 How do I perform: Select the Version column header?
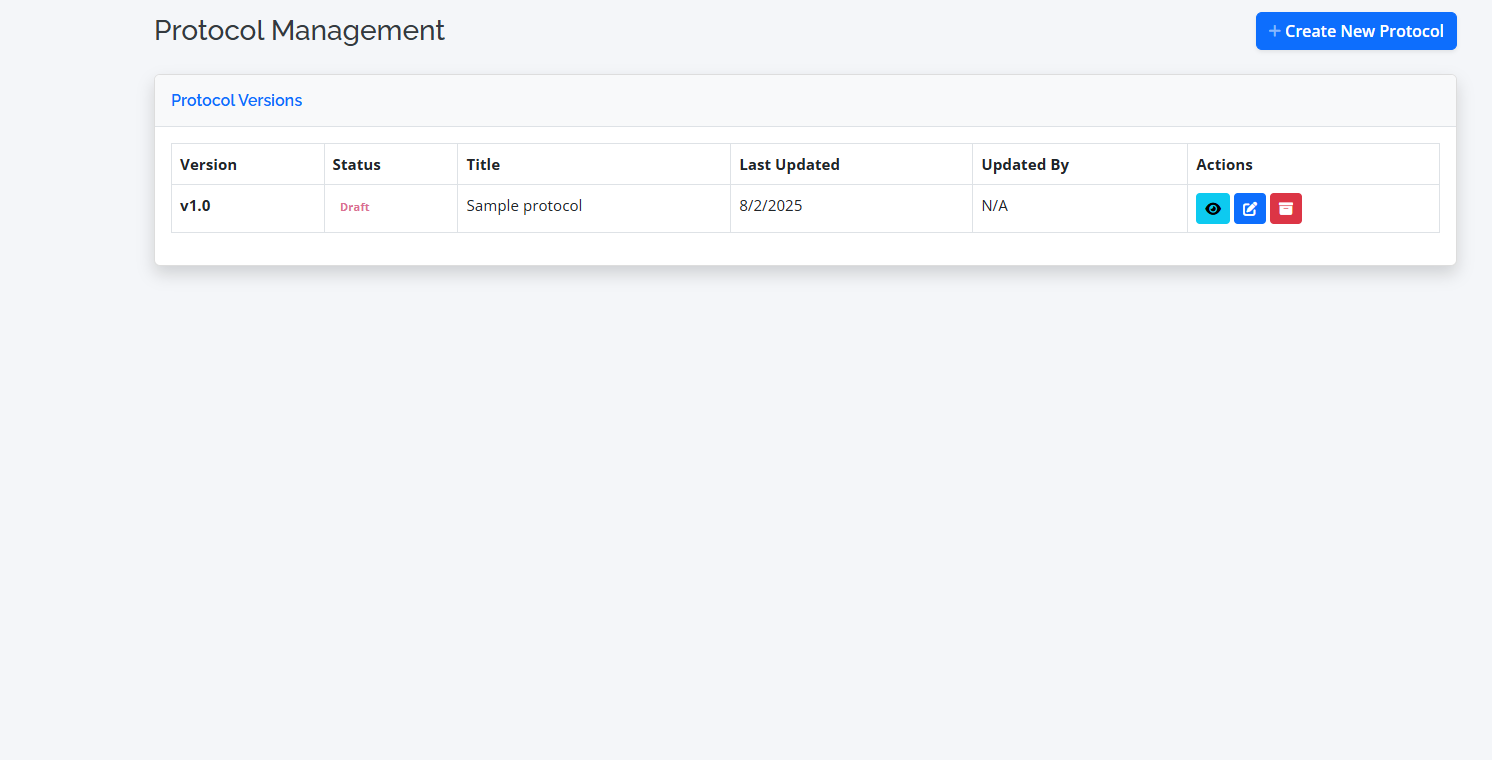208,165
